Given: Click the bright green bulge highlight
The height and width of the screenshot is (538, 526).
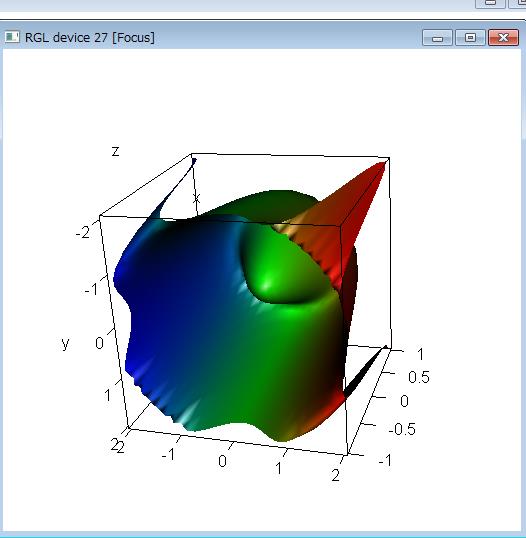Looking at the screenshot, I should (x=266, y=284).
